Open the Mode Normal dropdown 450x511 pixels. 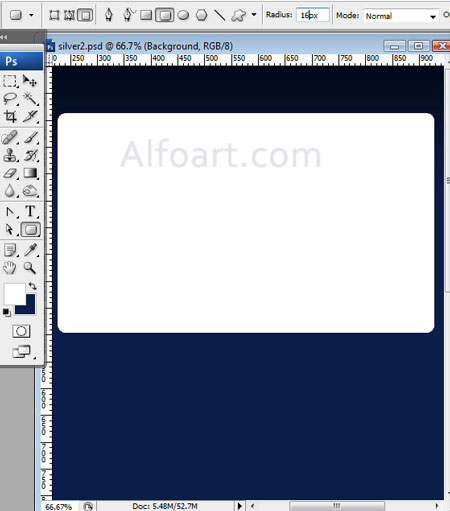coord(401,16)
